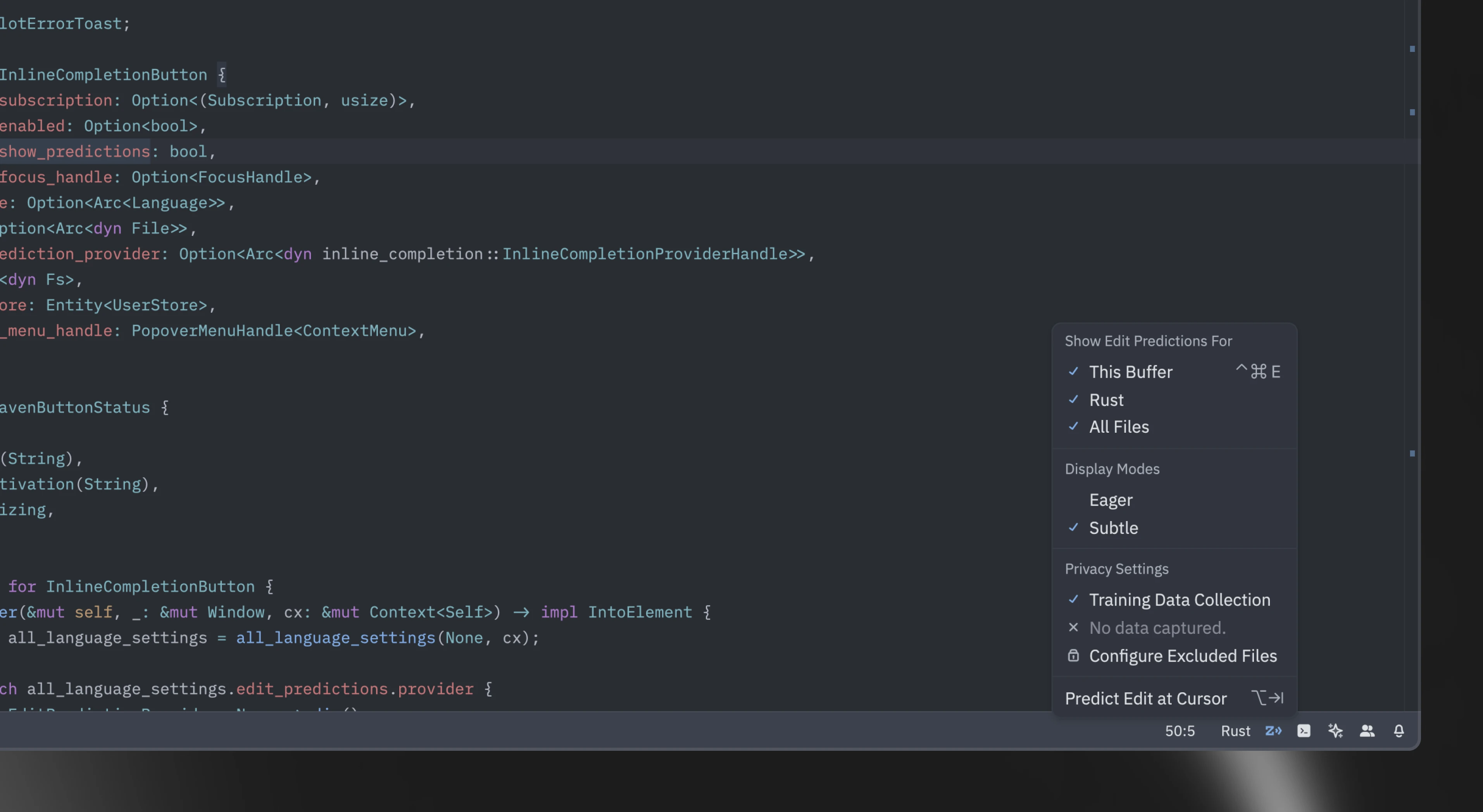
Task: Open the collaboration people icon
Action: (1367, 731)
